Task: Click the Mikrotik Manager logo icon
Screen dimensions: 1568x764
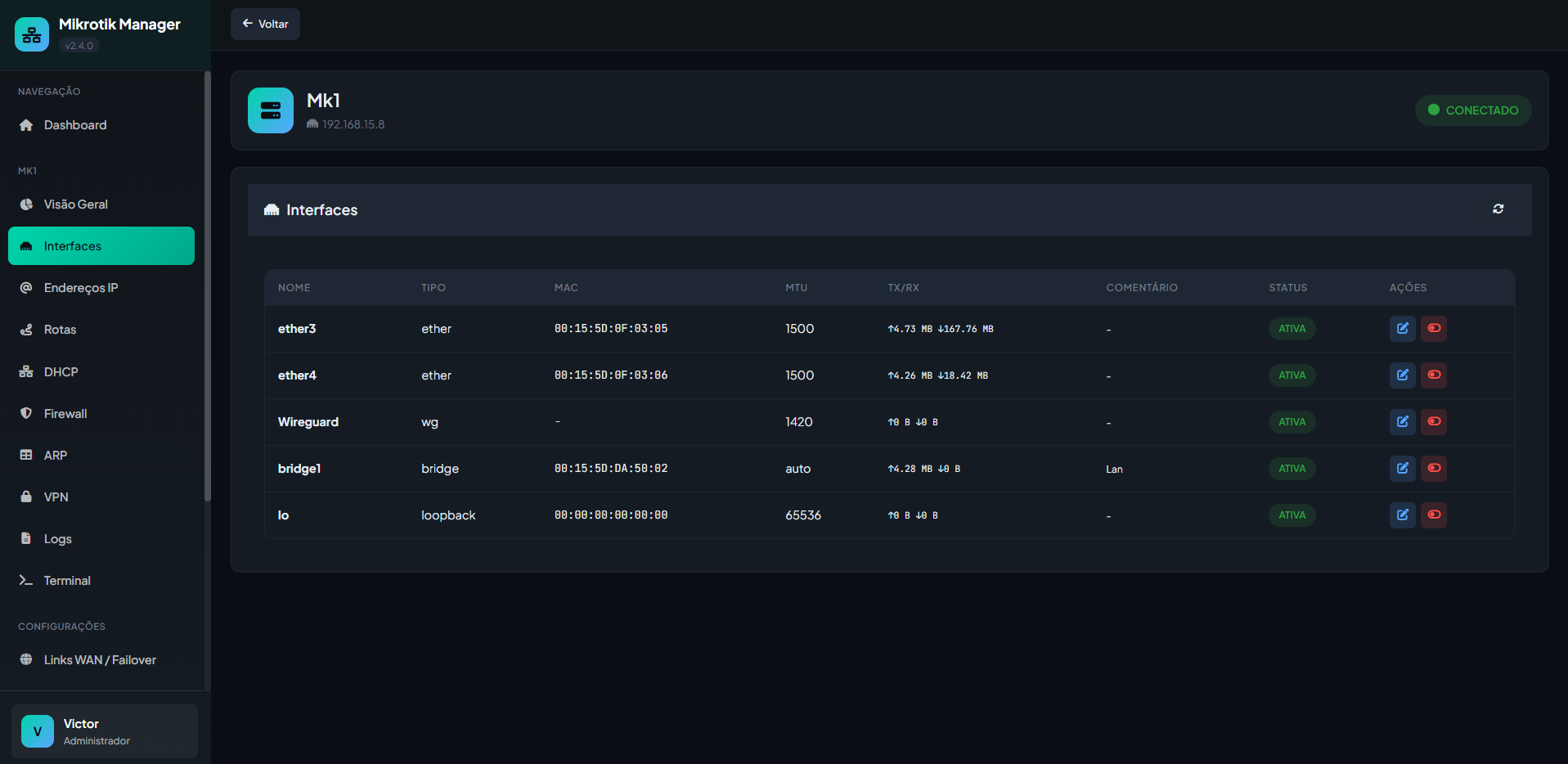Action: (x=32, y=34)
